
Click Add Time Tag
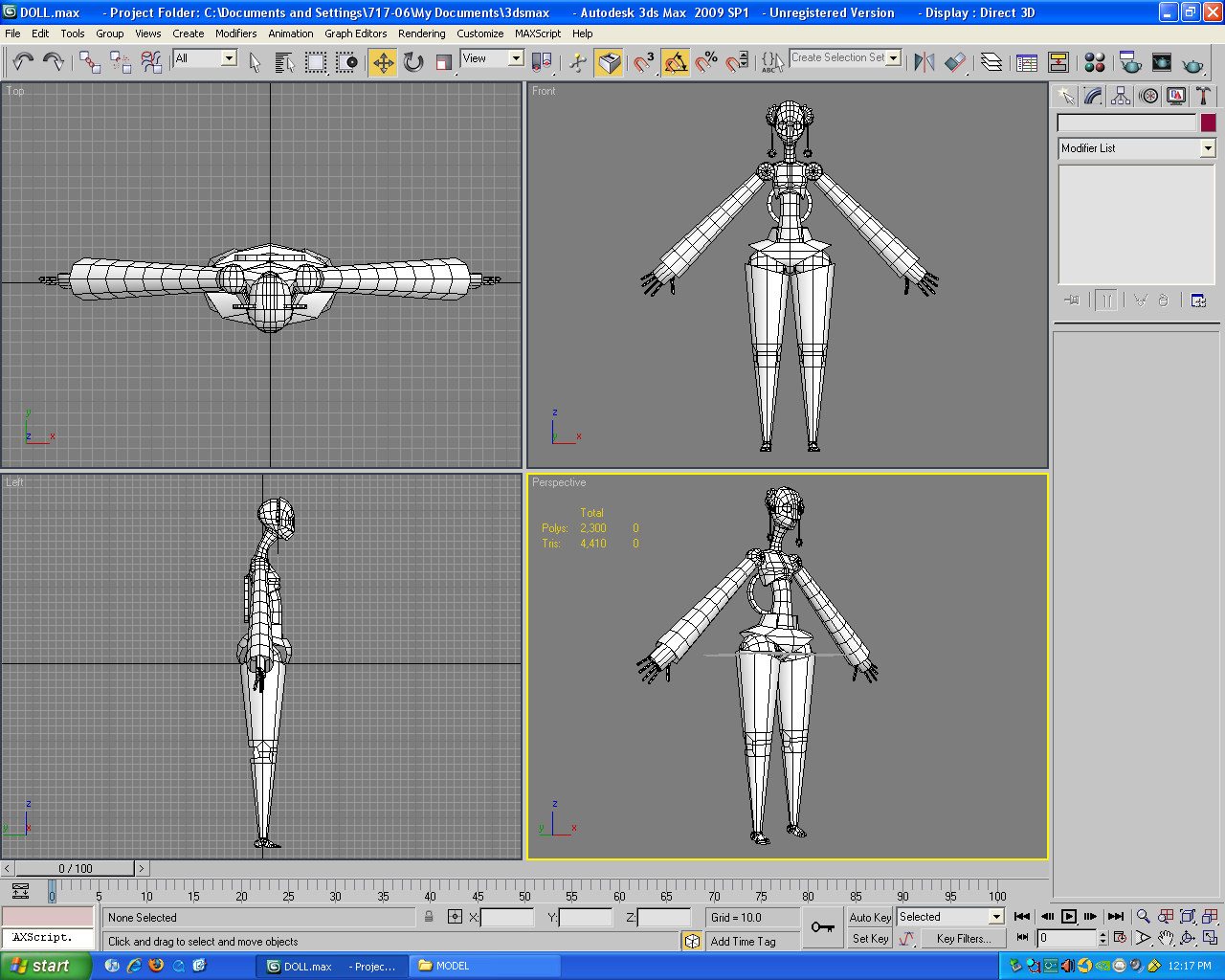coord(744,942)
